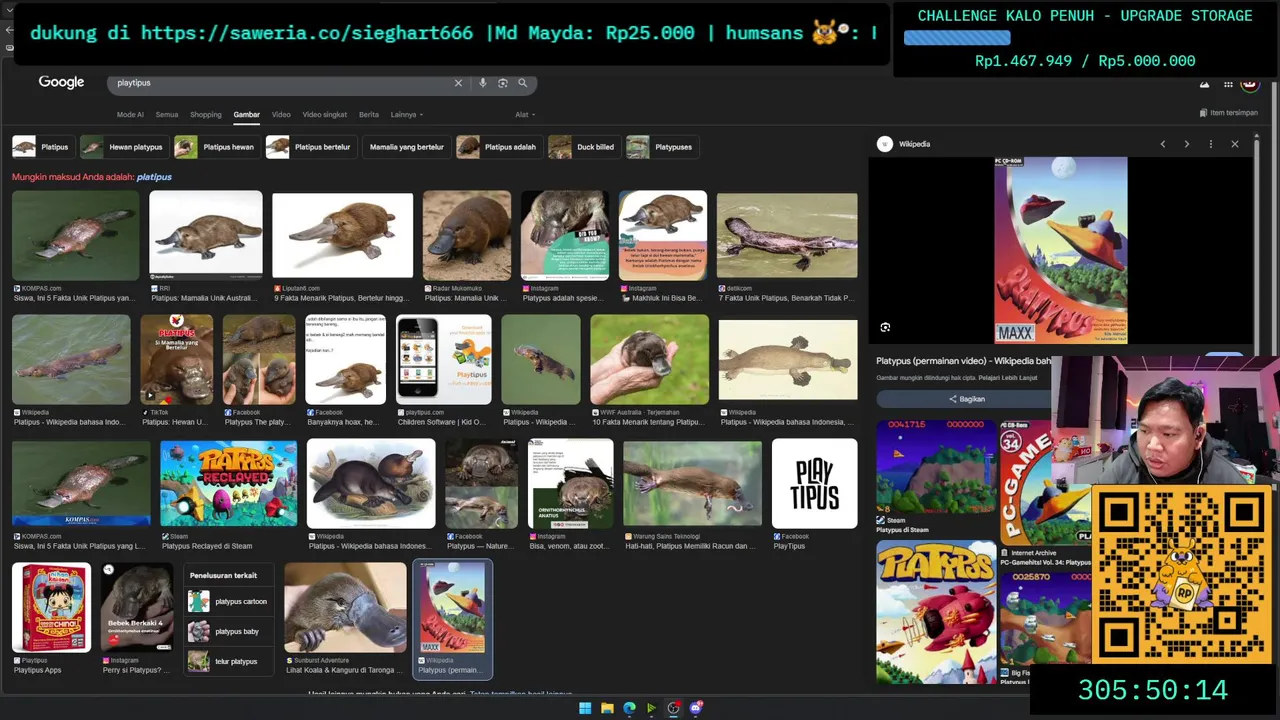Open Lainnya dropdown in search tabs
This screenshot has width=1280, height=720.
coord(406,115)
